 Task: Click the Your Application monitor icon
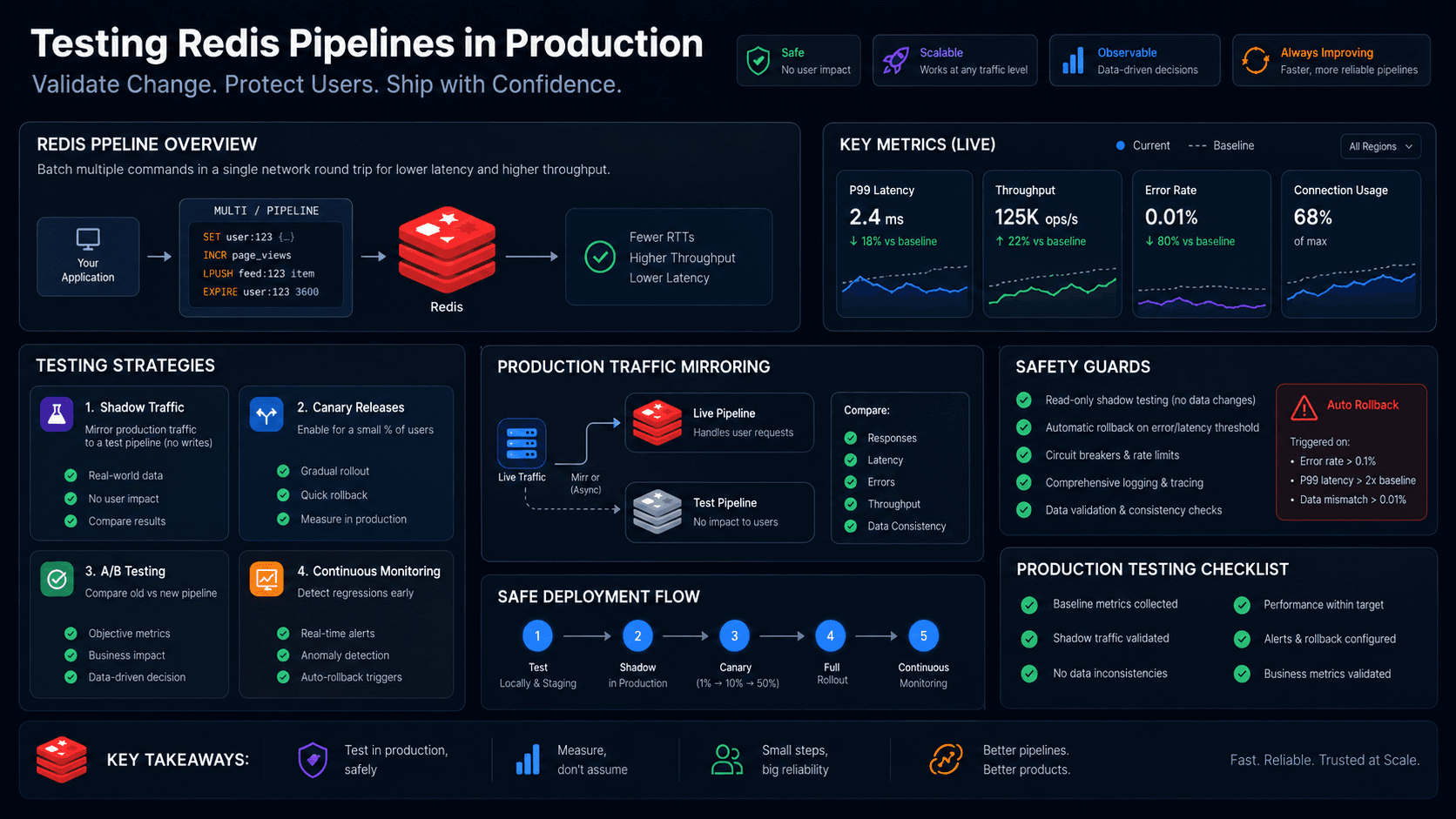tap(88, 238)
